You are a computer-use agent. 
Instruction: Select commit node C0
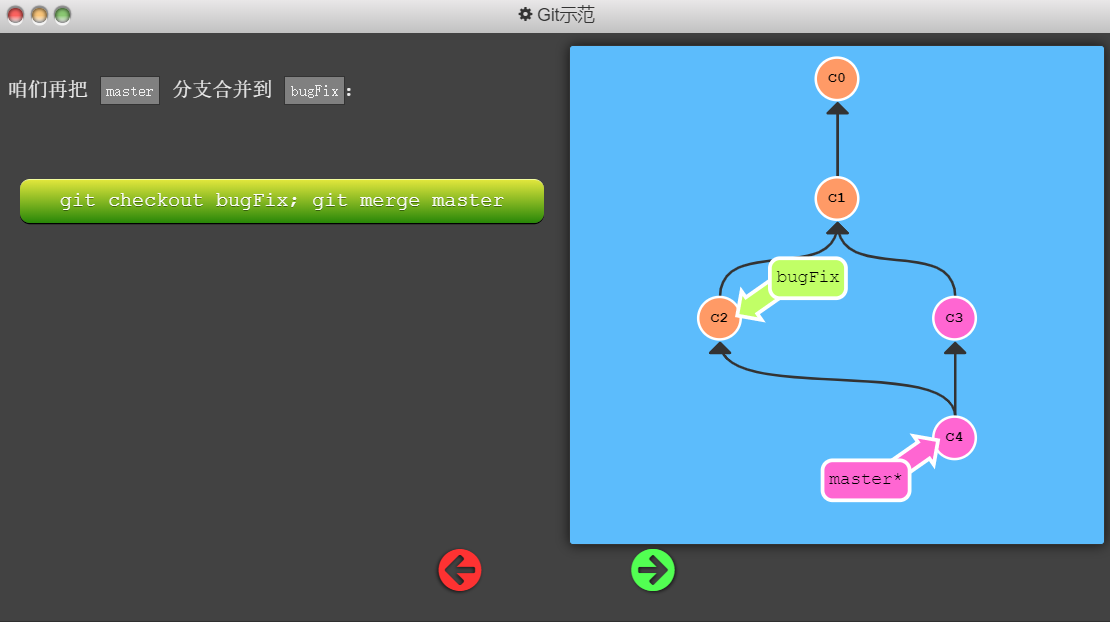837,79
